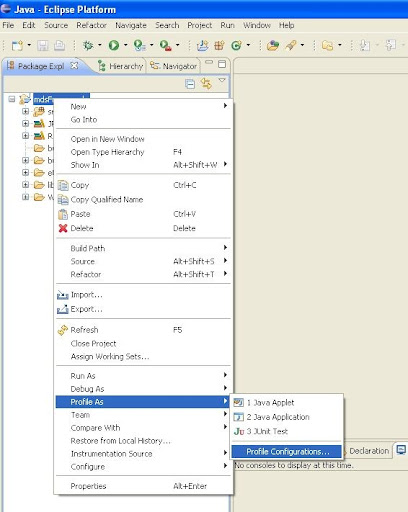Open Package Explorer view menu triangle
The width and height of the screenshot is (408, 512).
222,80
